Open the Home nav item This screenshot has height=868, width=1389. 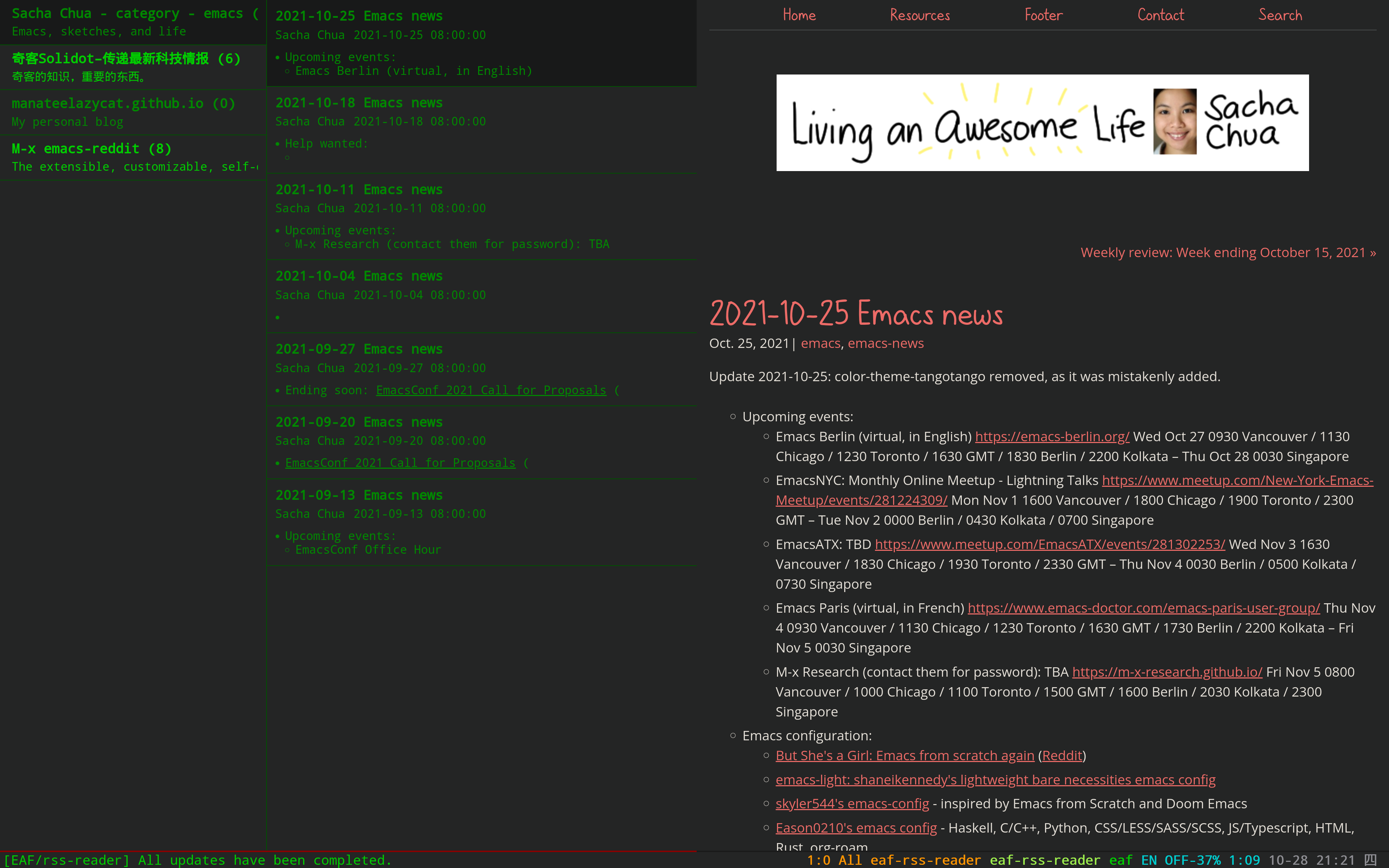click(799, 15)
